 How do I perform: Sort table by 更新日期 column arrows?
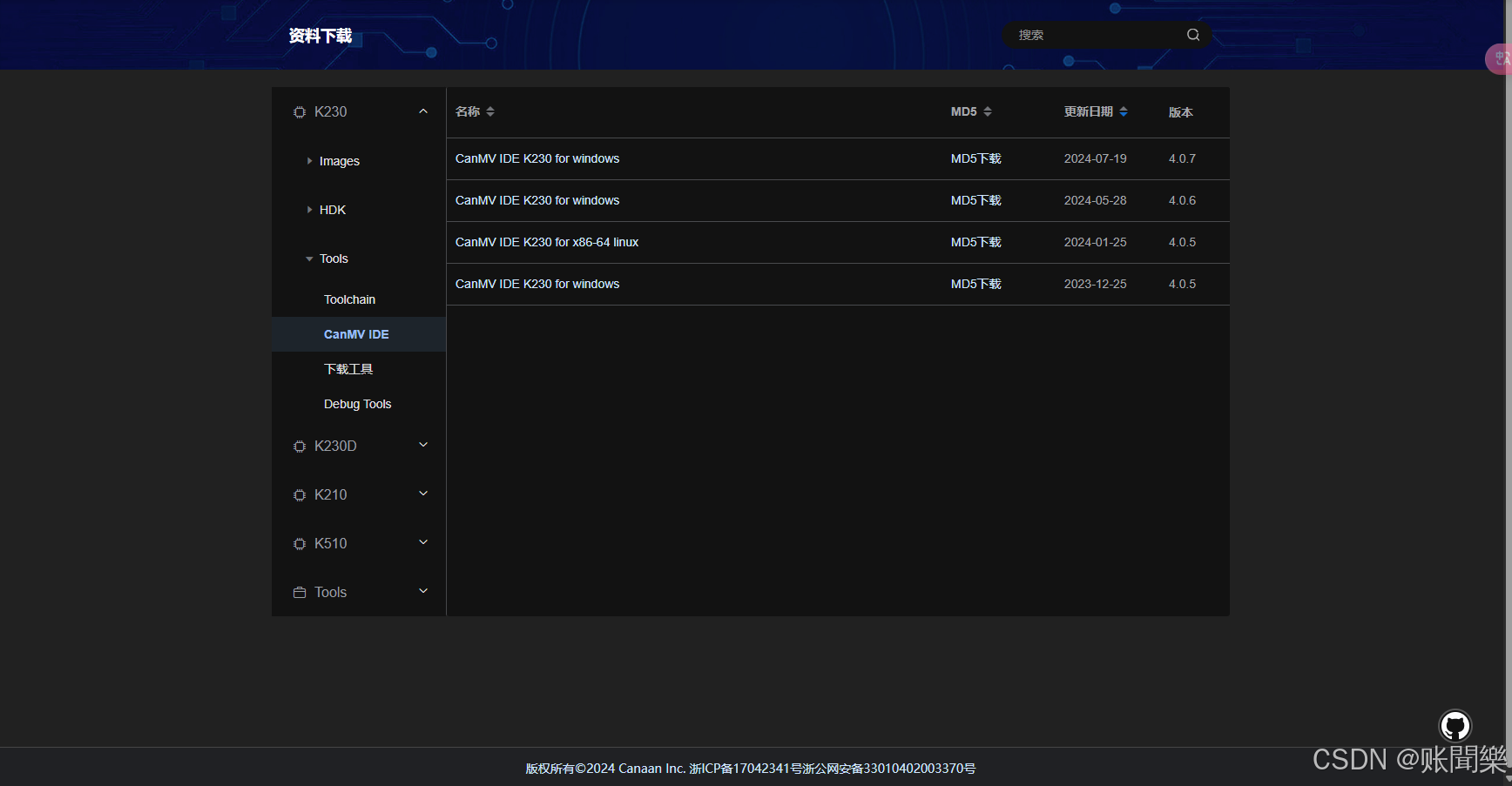[x=1124, y=111]
